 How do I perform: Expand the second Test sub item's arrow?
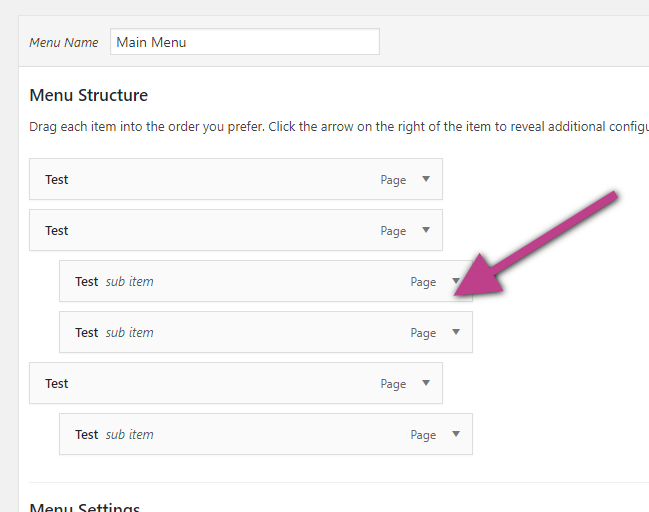tap(456, 332)
